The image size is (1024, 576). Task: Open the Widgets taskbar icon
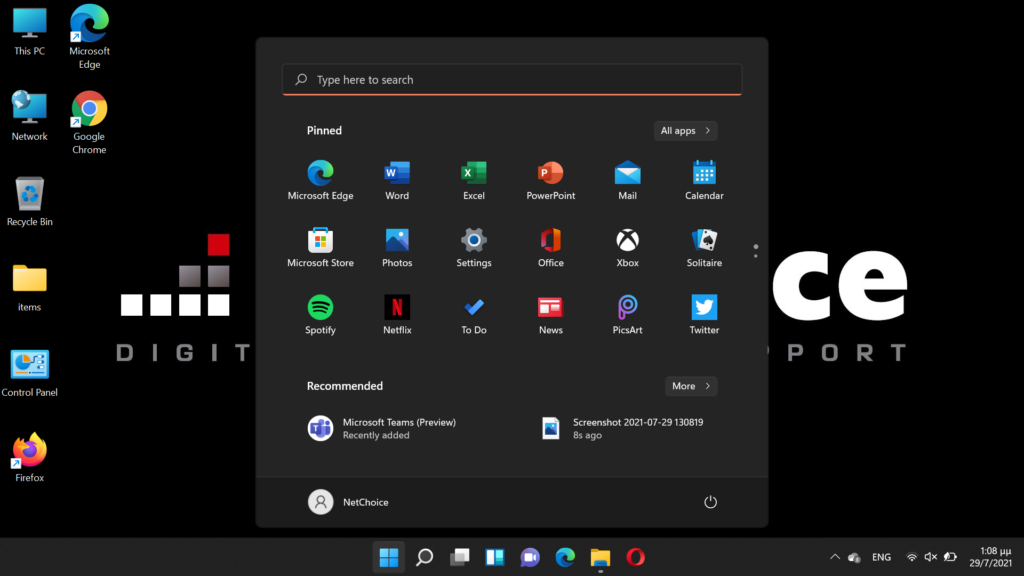[x=495, y=557]
